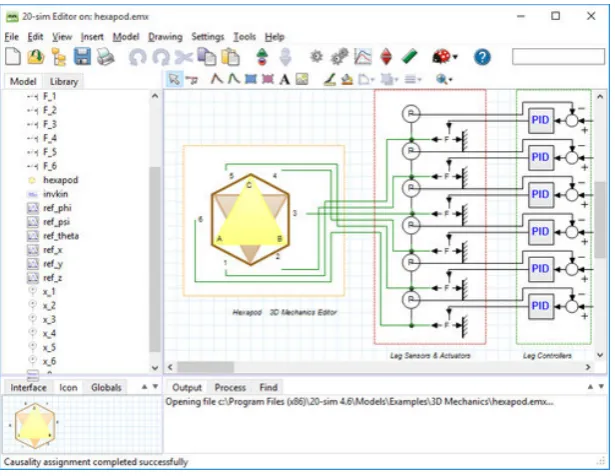Screen dimensions: 615x476
Task: Click the Open file folder icon
Action: (36, 56)
